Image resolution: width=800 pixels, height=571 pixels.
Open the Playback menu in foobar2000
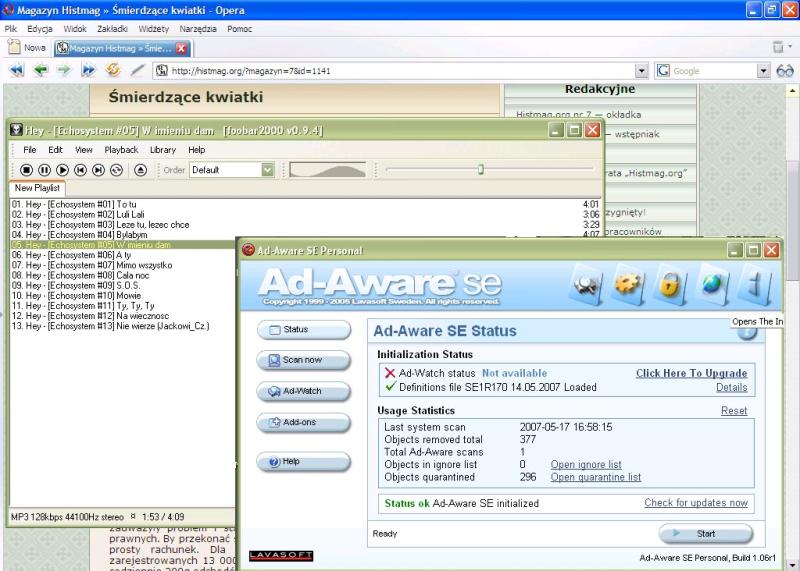click(121, 150)
